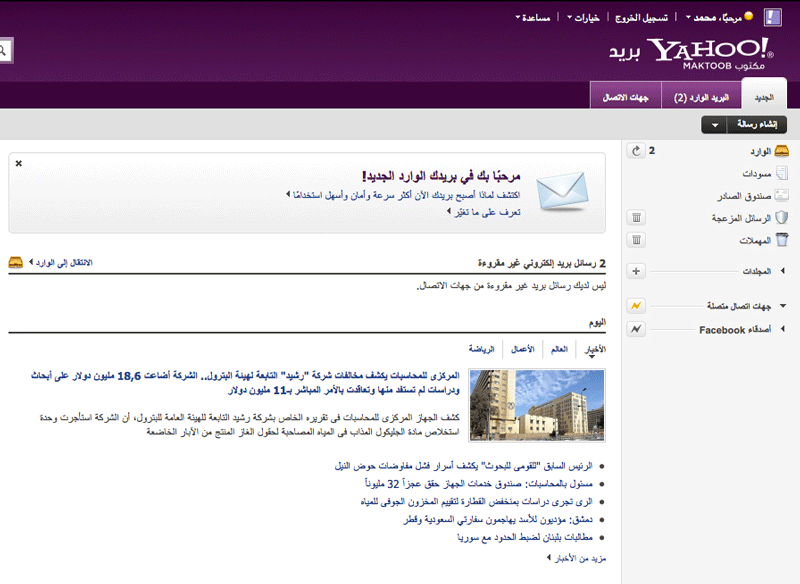Click the Facebook friends status icon
800x584 pixels.
pyautogui.click(x=637, y=330)
